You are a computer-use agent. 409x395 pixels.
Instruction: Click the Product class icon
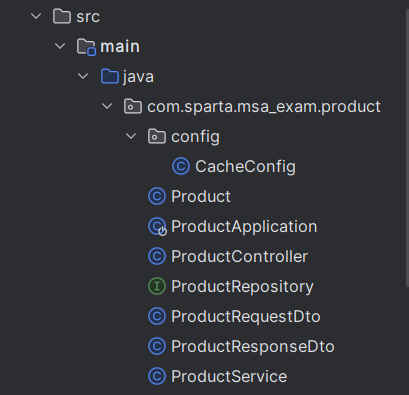tap(157, 196)
